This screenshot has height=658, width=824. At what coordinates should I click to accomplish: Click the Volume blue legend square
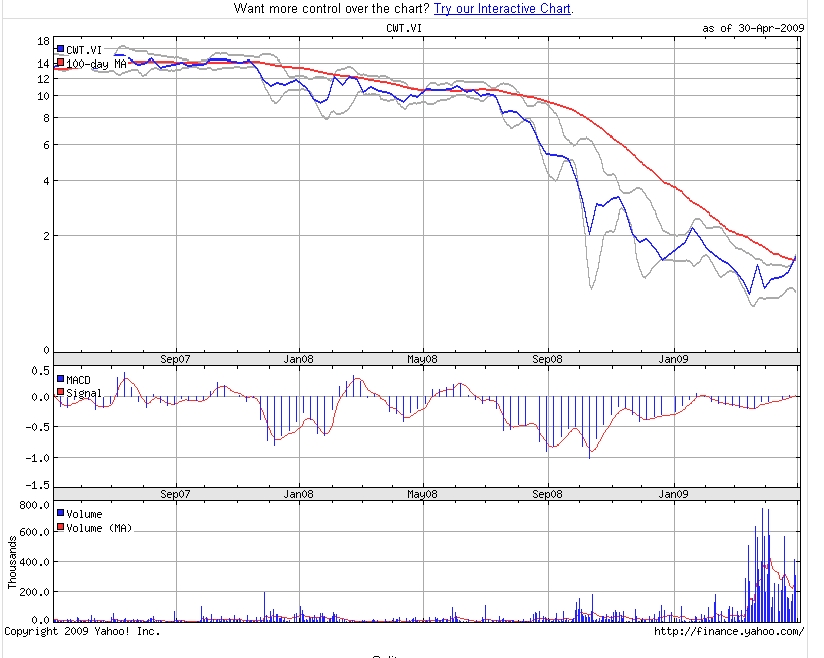click(x=60, y=511)
